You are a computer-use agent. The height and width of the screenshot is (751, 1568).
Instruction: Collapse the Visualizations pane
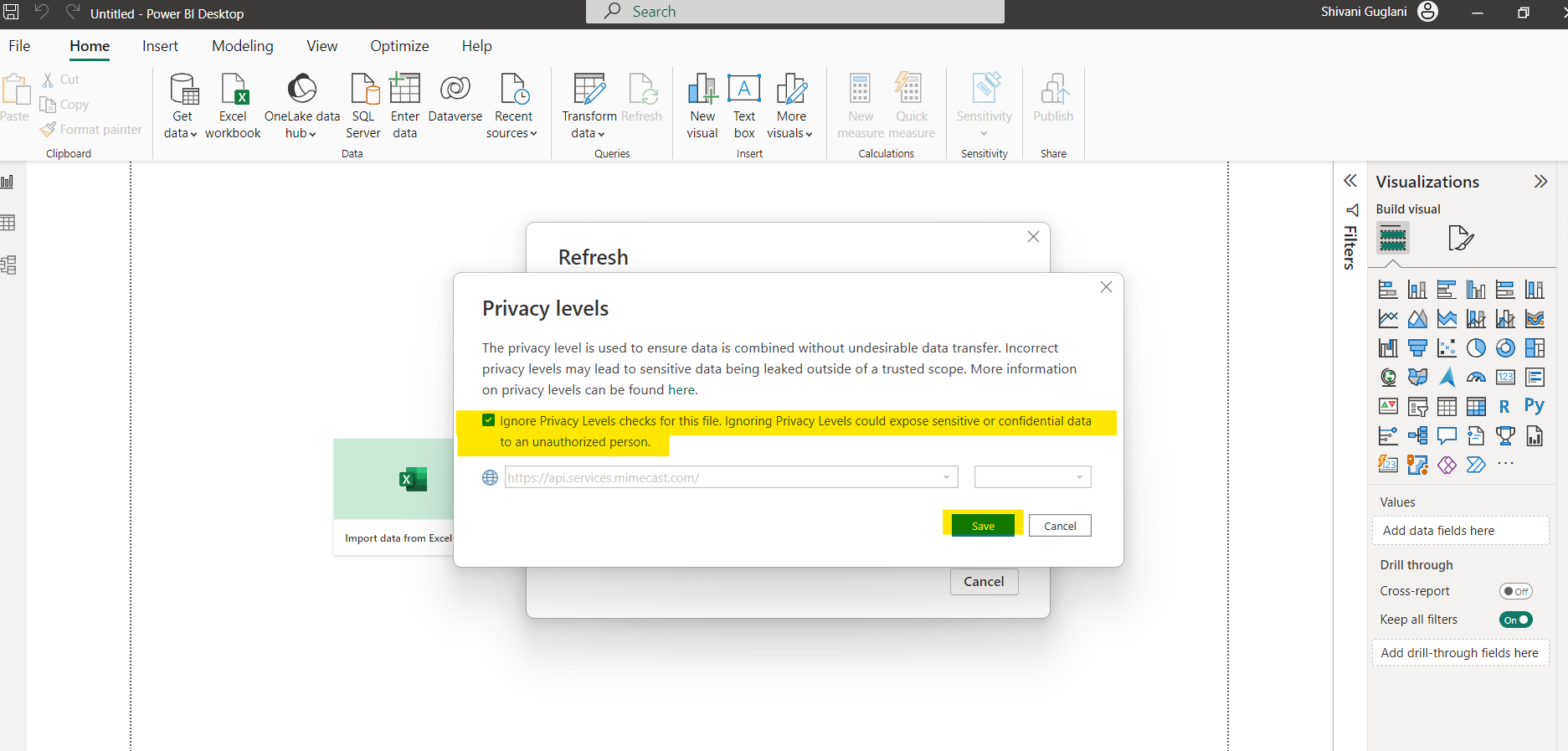[x=1540, y=182]
